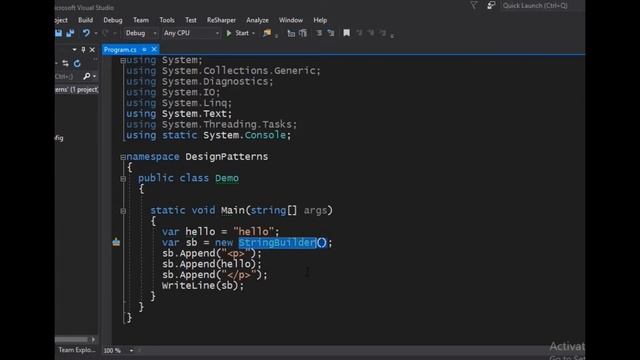Image resolution: width=640 pixels, height=360 pixels.
Task: Click the Demo class name
Action: (x=227, y=178)
